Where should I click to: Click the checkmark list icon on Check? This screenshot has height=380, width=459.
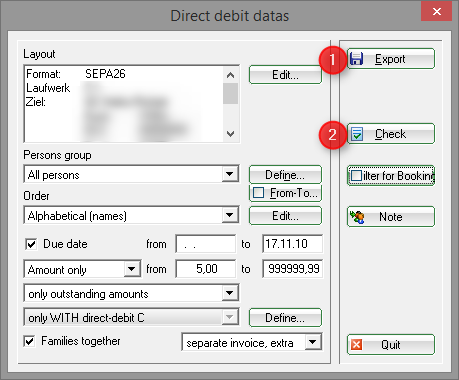click(357, 134)
